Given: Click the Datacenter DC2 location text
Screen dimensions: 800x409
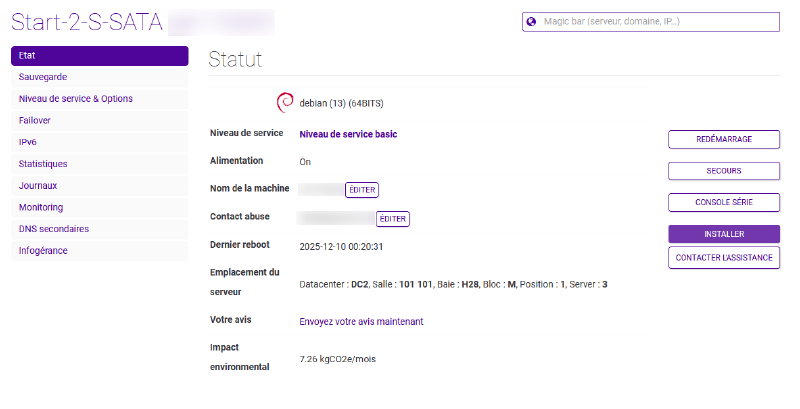Looking at the screenshot, I should click(x=453, y=285).
